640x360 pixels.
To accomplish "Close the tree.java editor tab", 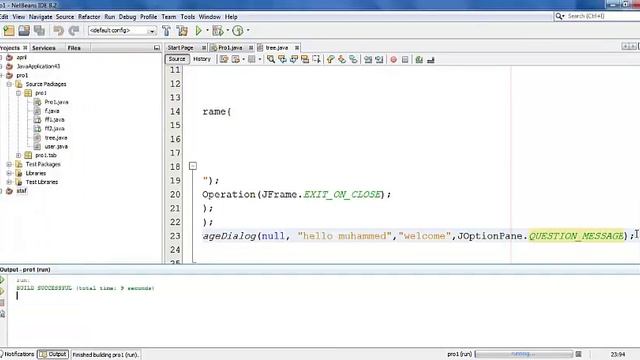I will [297, 48].
